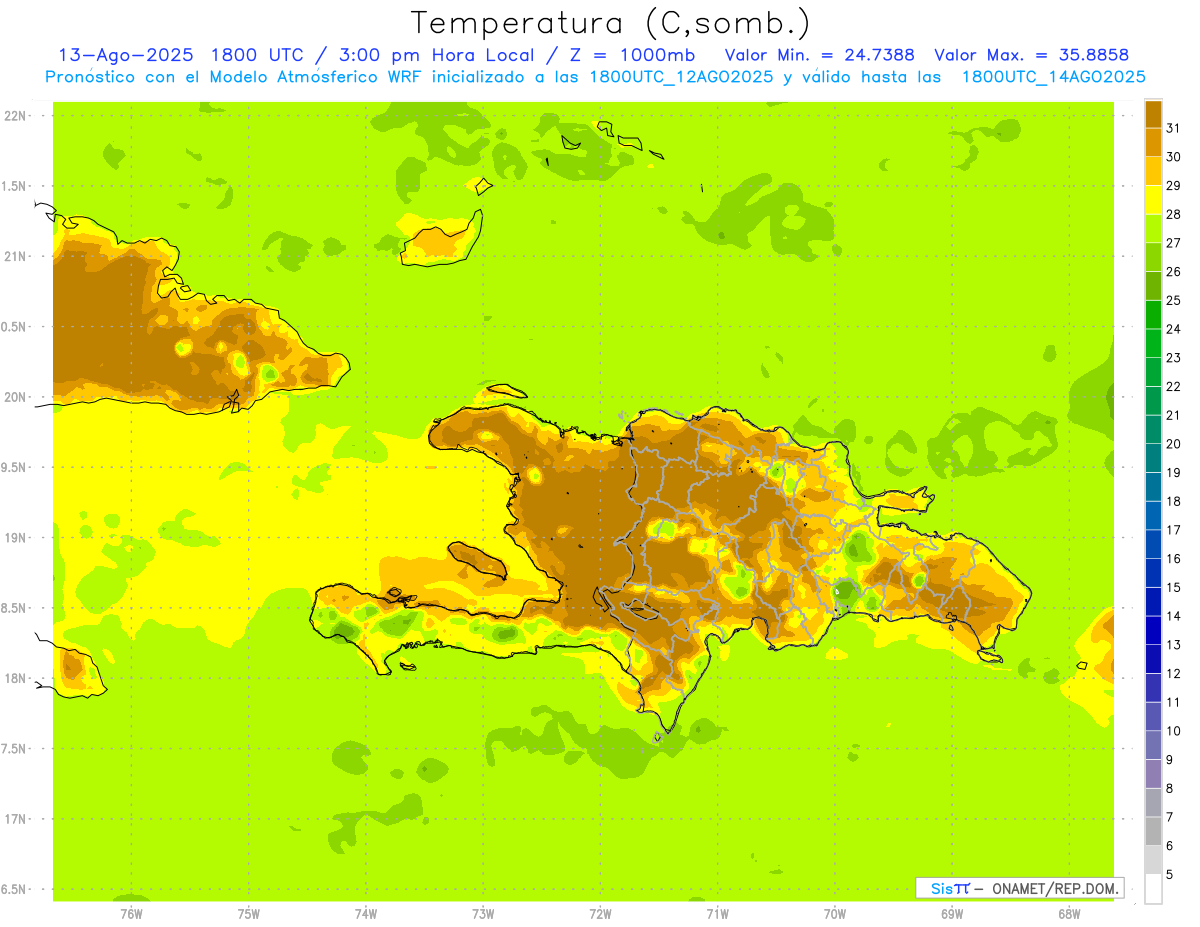Click latitude axis label '7.5N'

13,748
